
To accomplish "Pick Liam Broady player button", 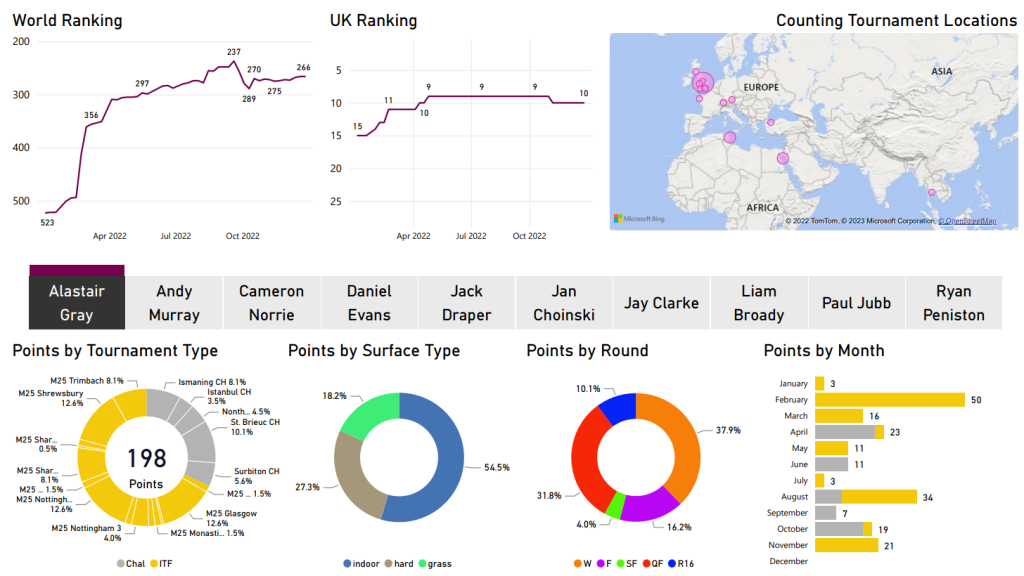I will click(x=758, y=302).
